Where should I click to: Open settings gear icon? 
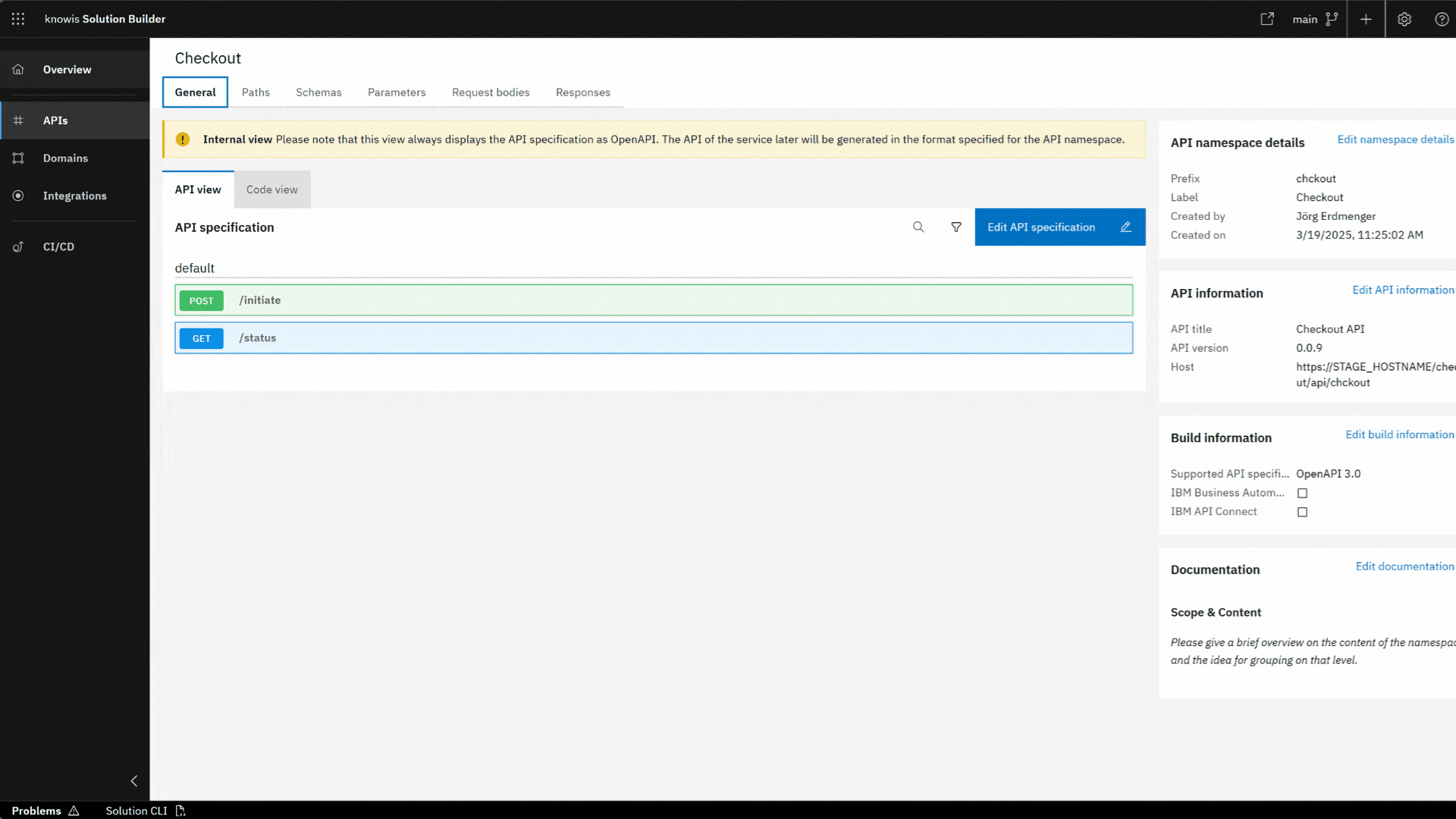1404,19
